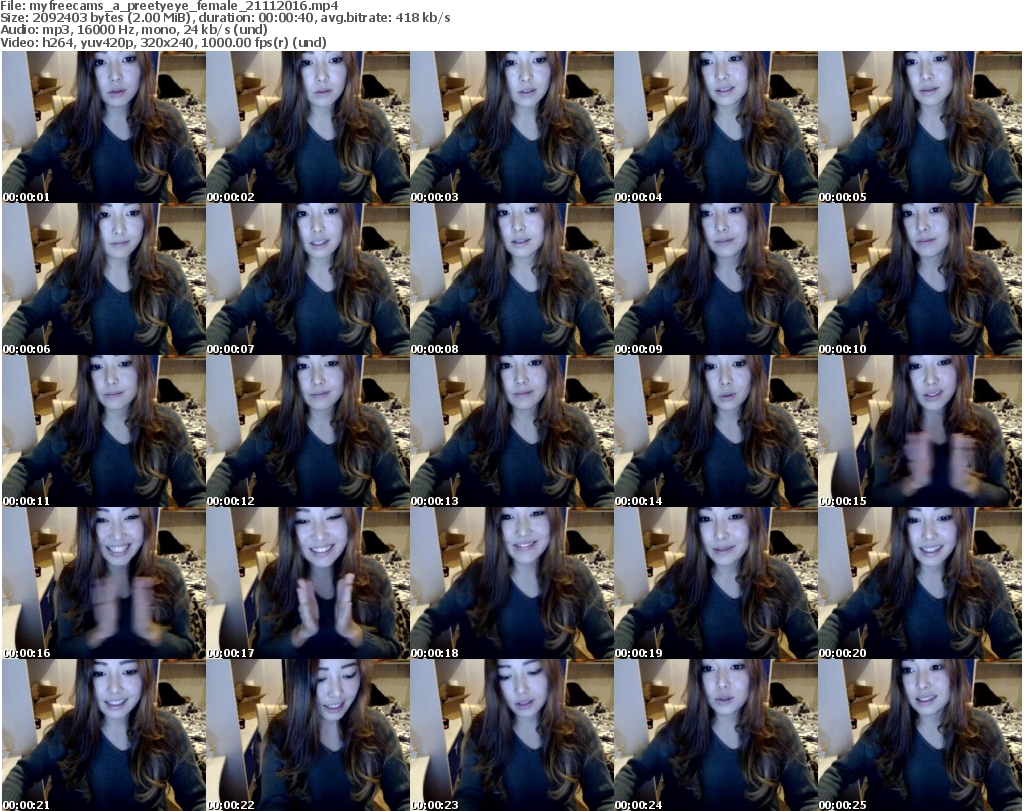This screenshot has width=1024, height=811.
Task: Open the thumbnail stamped 00:00:03
Action: (x=512, y=127)
